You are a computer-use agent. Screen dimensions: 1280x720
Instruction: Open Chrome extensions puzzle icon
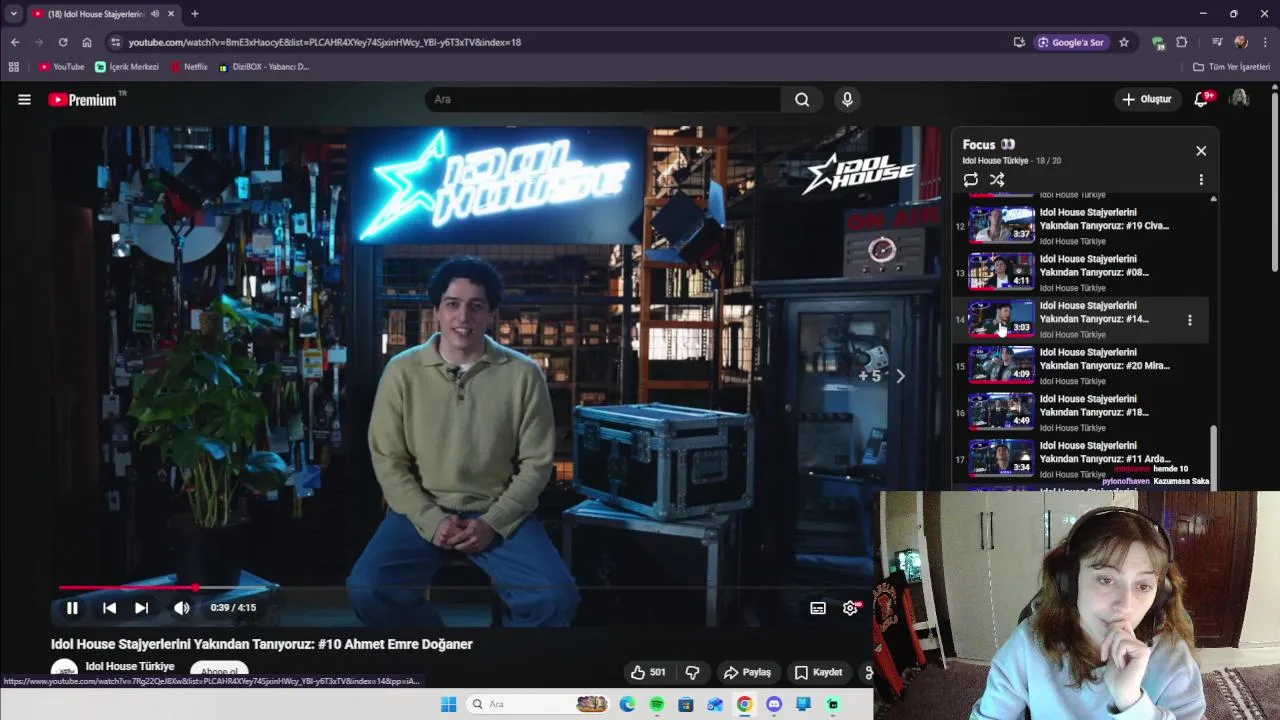[1182, 42]
